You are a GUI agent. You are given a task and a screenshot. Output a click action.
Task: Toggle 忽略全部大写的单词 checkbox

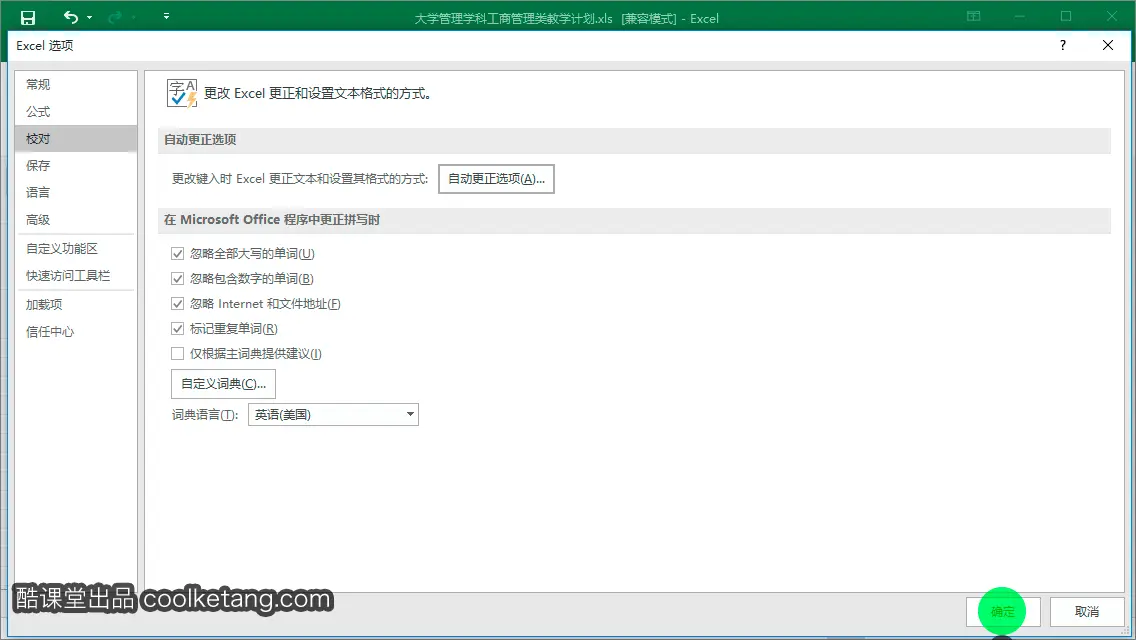(178, 254)
